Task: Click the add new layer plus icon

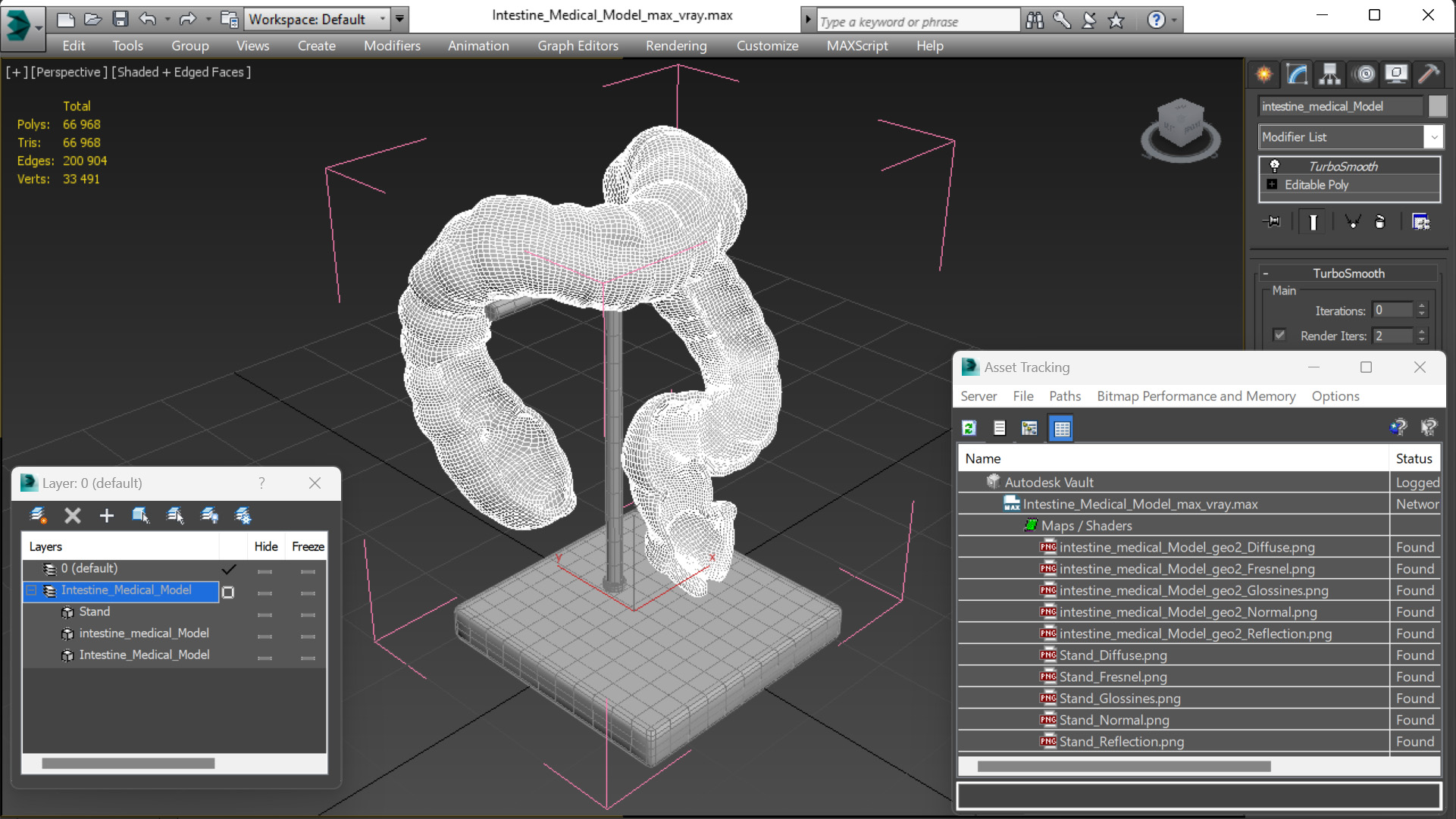Action: pos(106,516)
